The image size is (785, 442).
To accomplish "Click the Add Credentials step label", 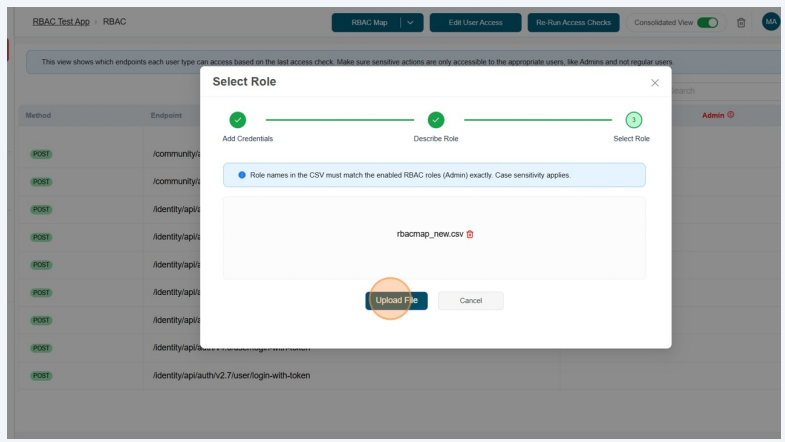I will tap(247, 139).
